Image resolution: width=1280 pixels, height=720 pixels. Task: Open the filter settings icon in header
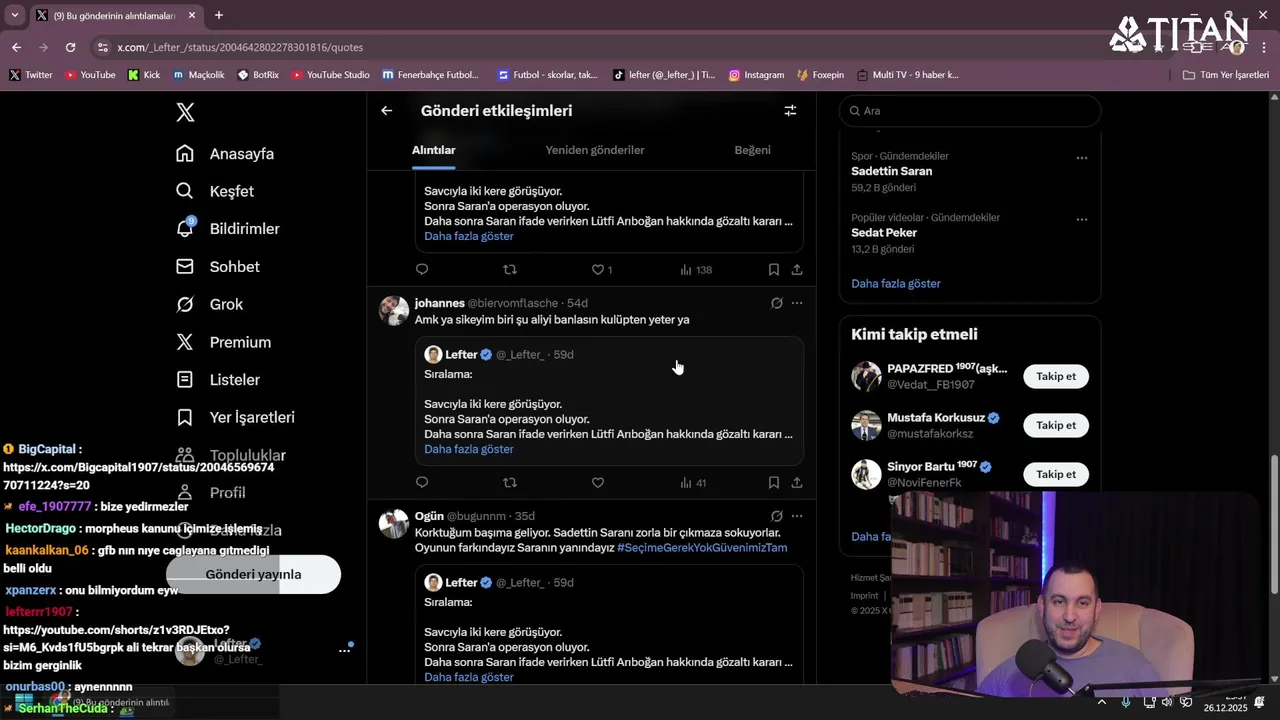(790, 111)
